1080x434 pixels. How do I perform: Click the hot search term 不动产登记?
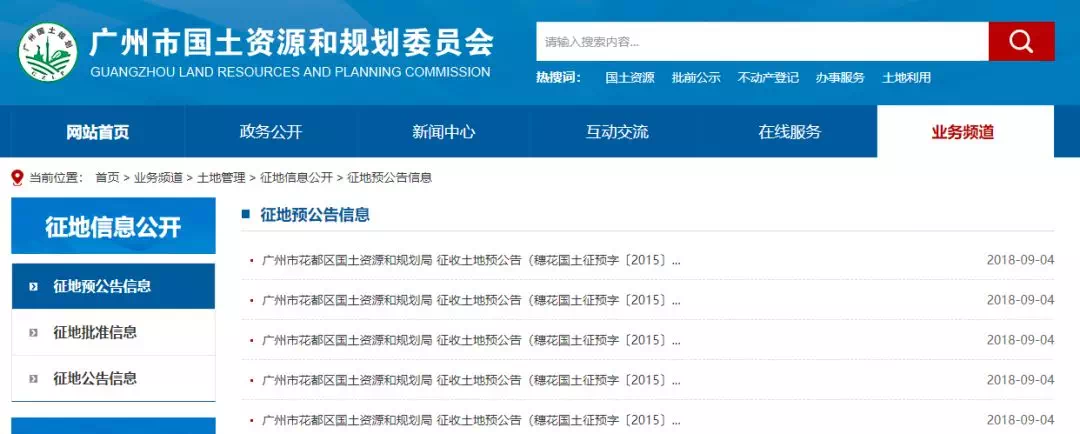[768, 78]
